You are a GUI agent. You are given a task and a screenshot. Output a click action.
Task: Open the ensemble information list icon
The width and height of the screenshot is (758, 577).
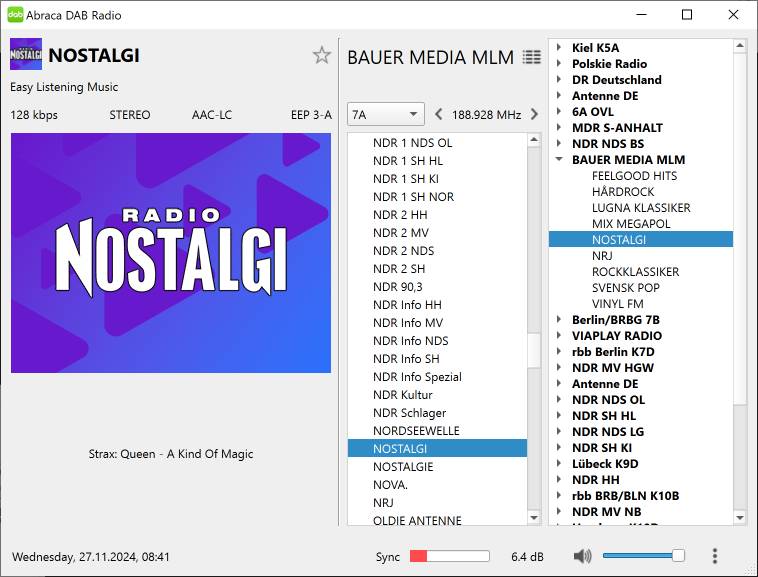[x=531, y=58]
